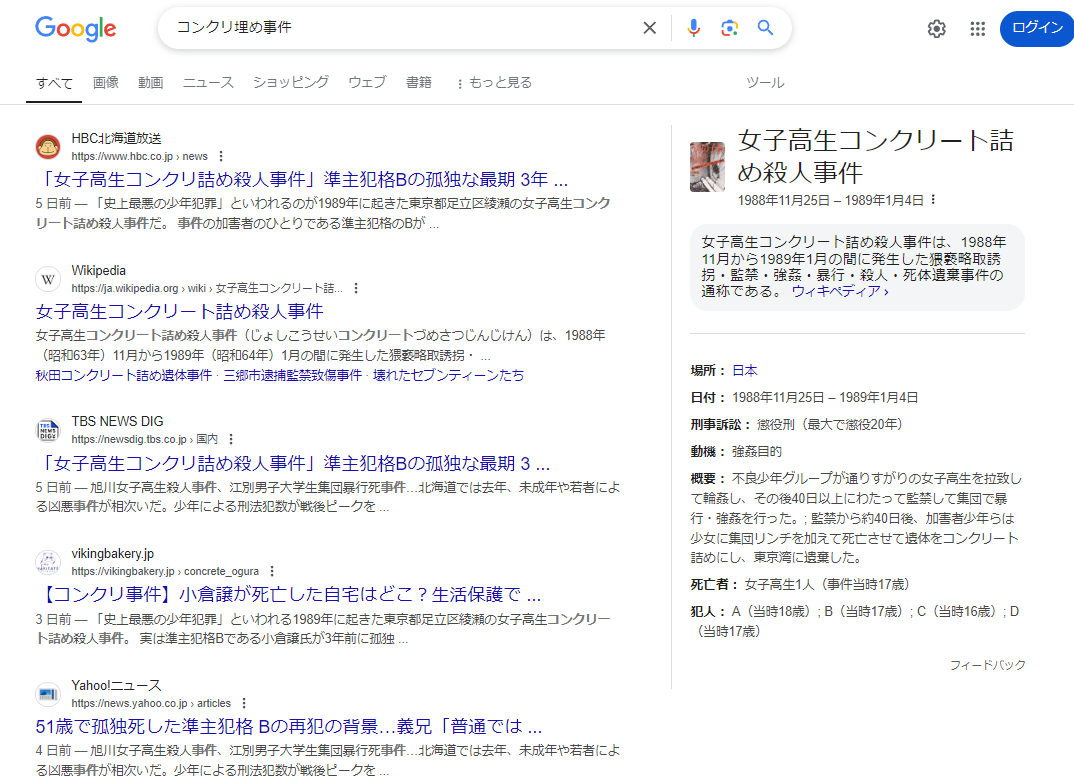This screenshot has height=783, width=1074.
Task: Open Google Lens camera search
Action: pyautogui.click(x=729, y=28)
